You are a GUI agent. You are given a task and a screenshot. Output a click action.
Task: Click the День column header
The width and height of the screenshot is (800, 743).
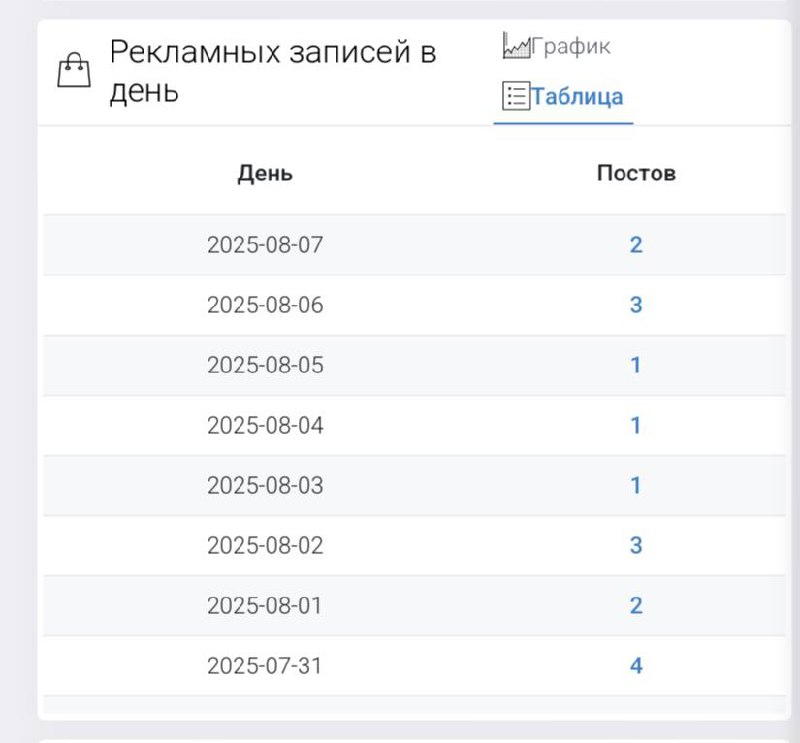click(x=265, y=173)
